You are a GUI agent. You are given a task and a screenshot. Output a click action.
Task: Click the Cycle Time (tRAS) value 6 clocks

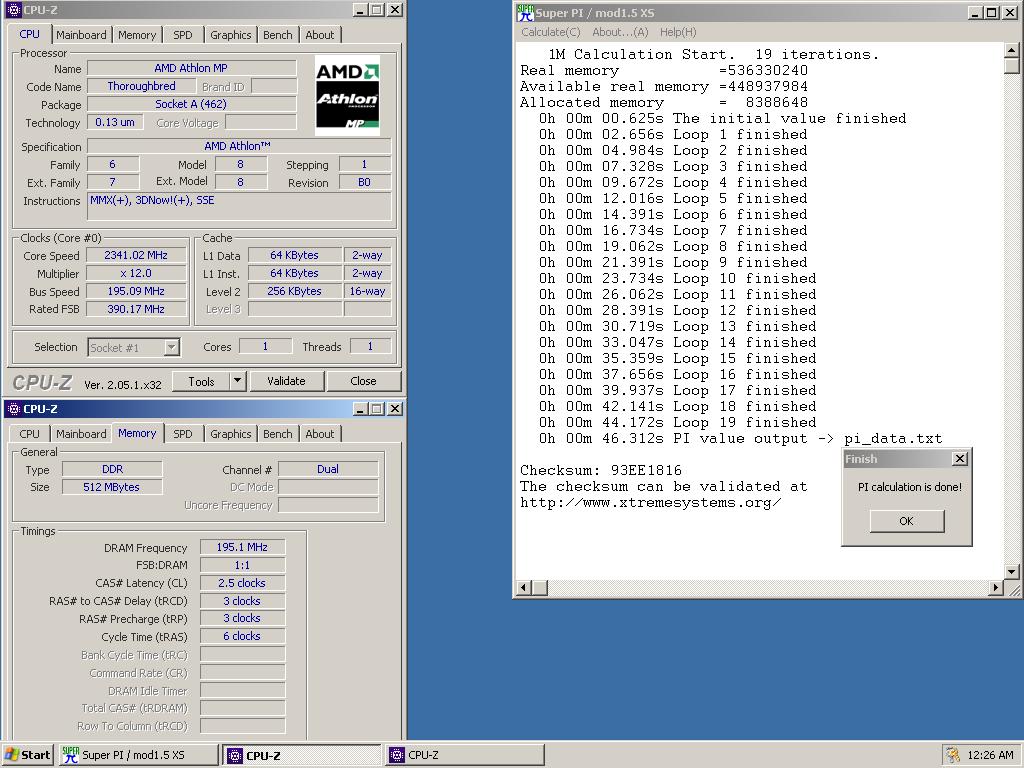(242, 636)
